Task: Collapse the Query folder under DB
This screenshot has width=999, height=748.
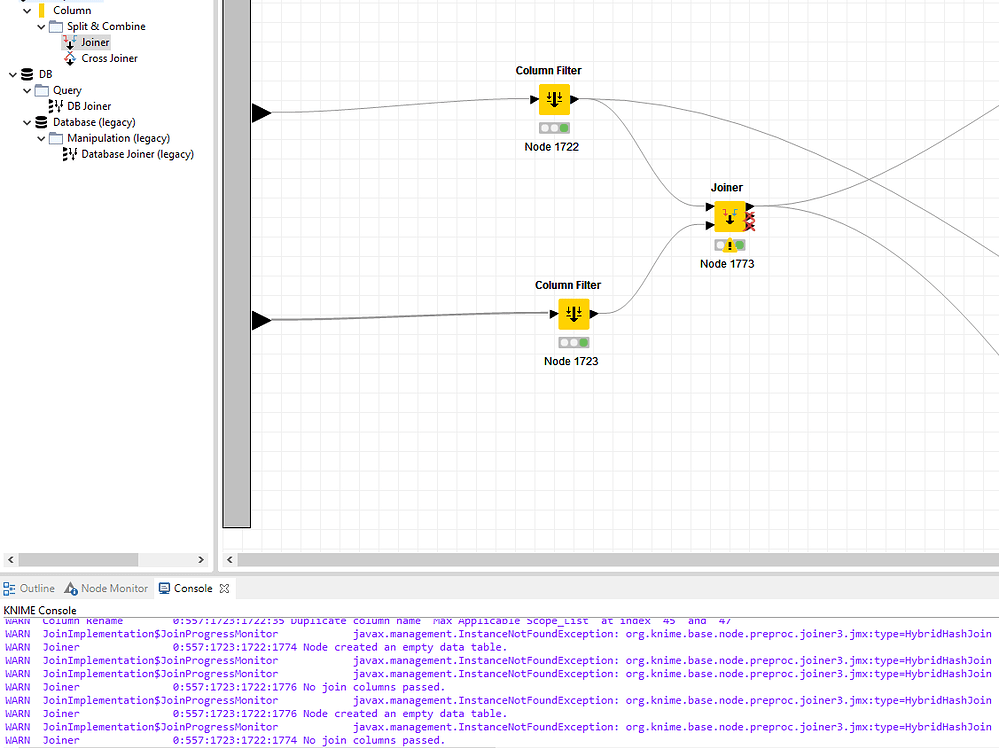Action: [x=26, y=90]
